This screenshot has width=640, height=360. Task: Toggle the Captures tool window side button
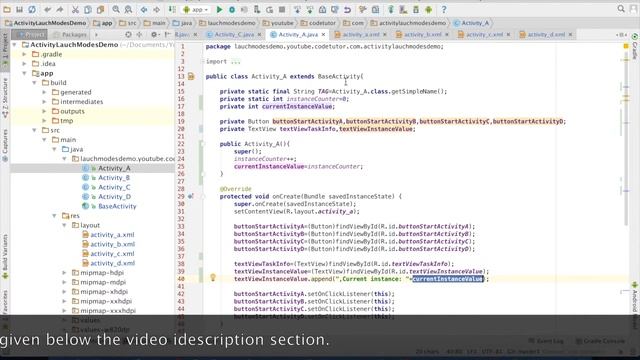click(5, 145)
